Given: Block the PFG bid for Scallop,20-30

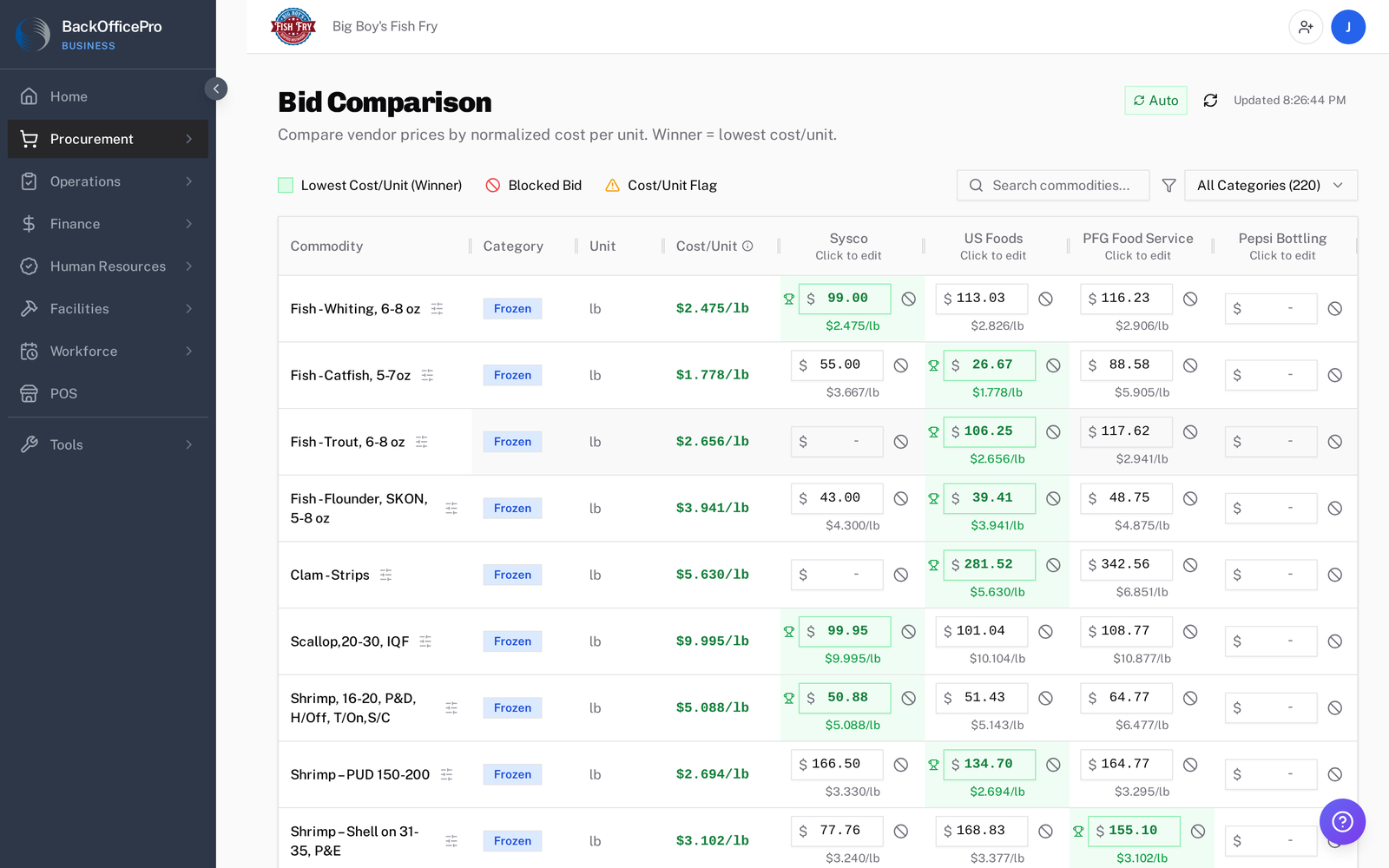Looking at the screenshot, I should coord(1190,632).
